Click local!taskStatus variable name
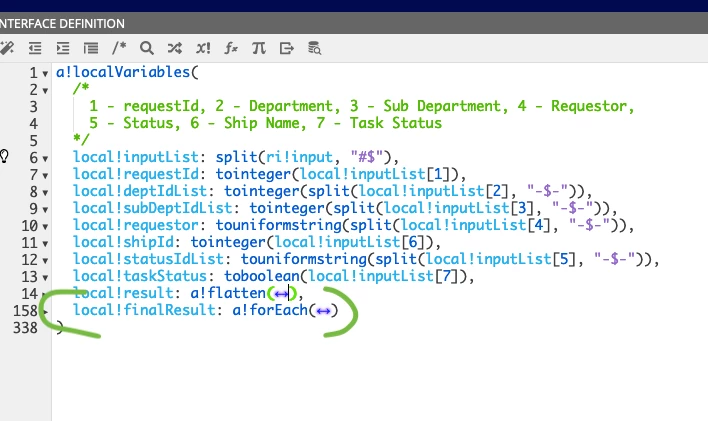 140,276
